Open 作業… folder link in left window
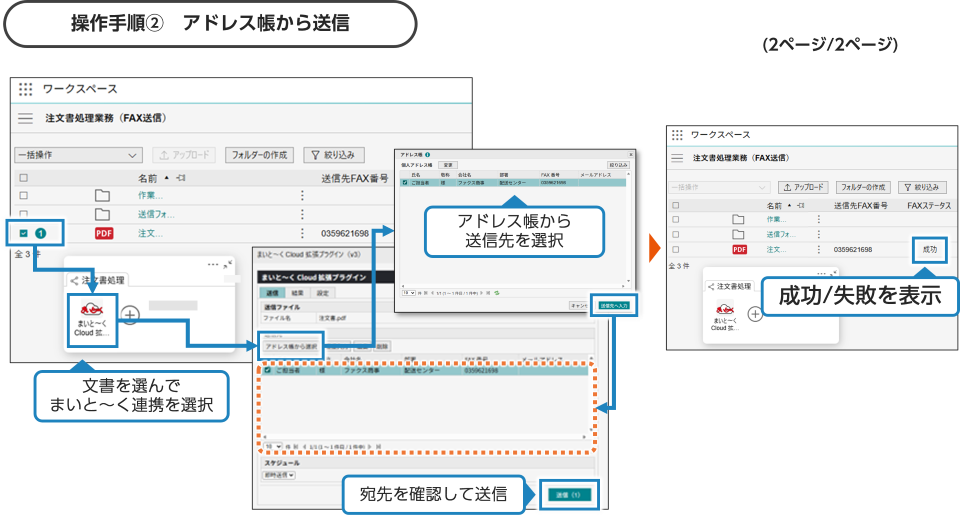The width and height of the screenshot is (960, 516). click(x=150, y=196)
